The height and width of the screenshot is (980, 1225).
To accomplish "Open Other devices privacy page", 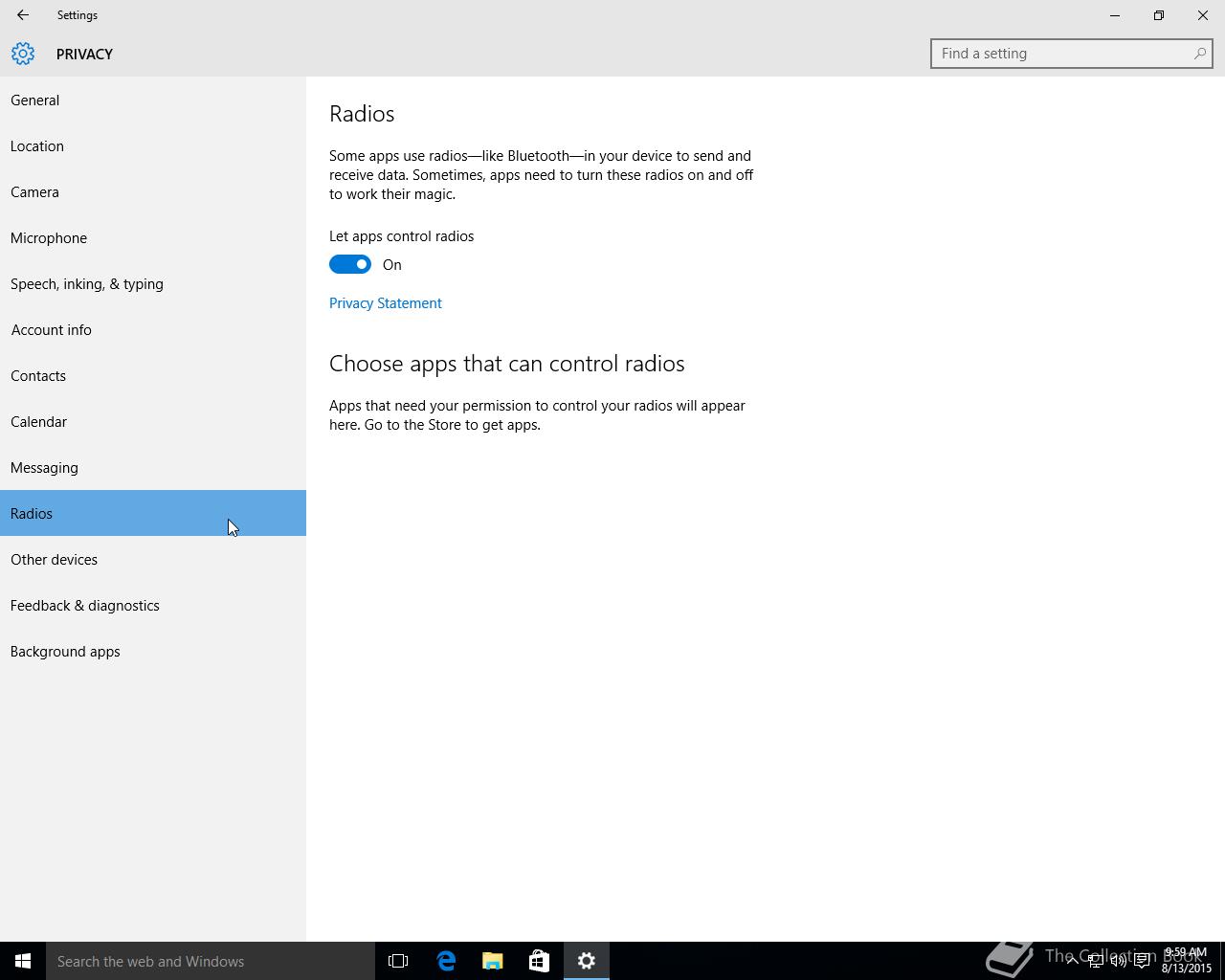I will 153,559.
